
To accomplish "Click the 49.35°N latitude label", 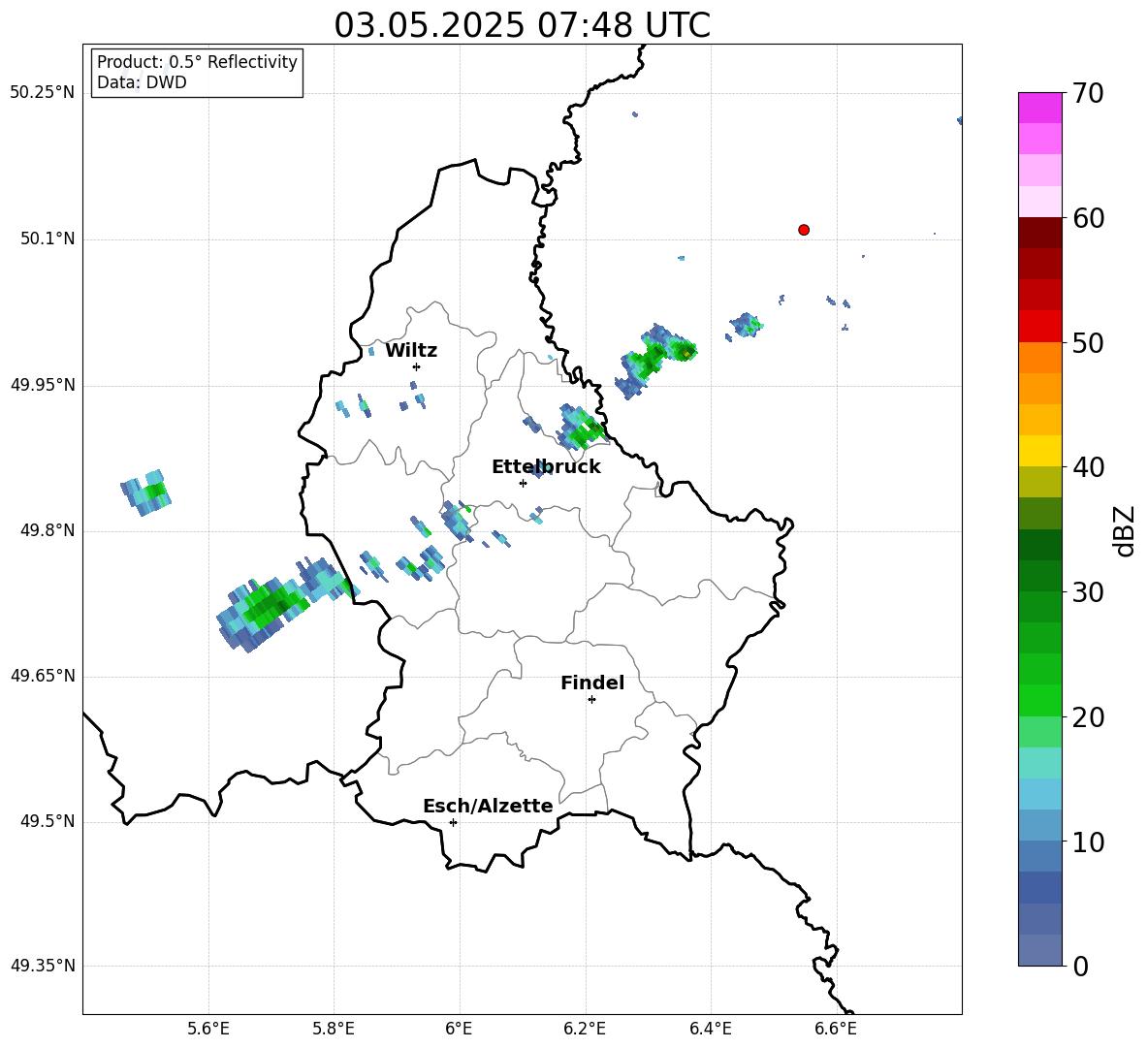I will point(43,966).
